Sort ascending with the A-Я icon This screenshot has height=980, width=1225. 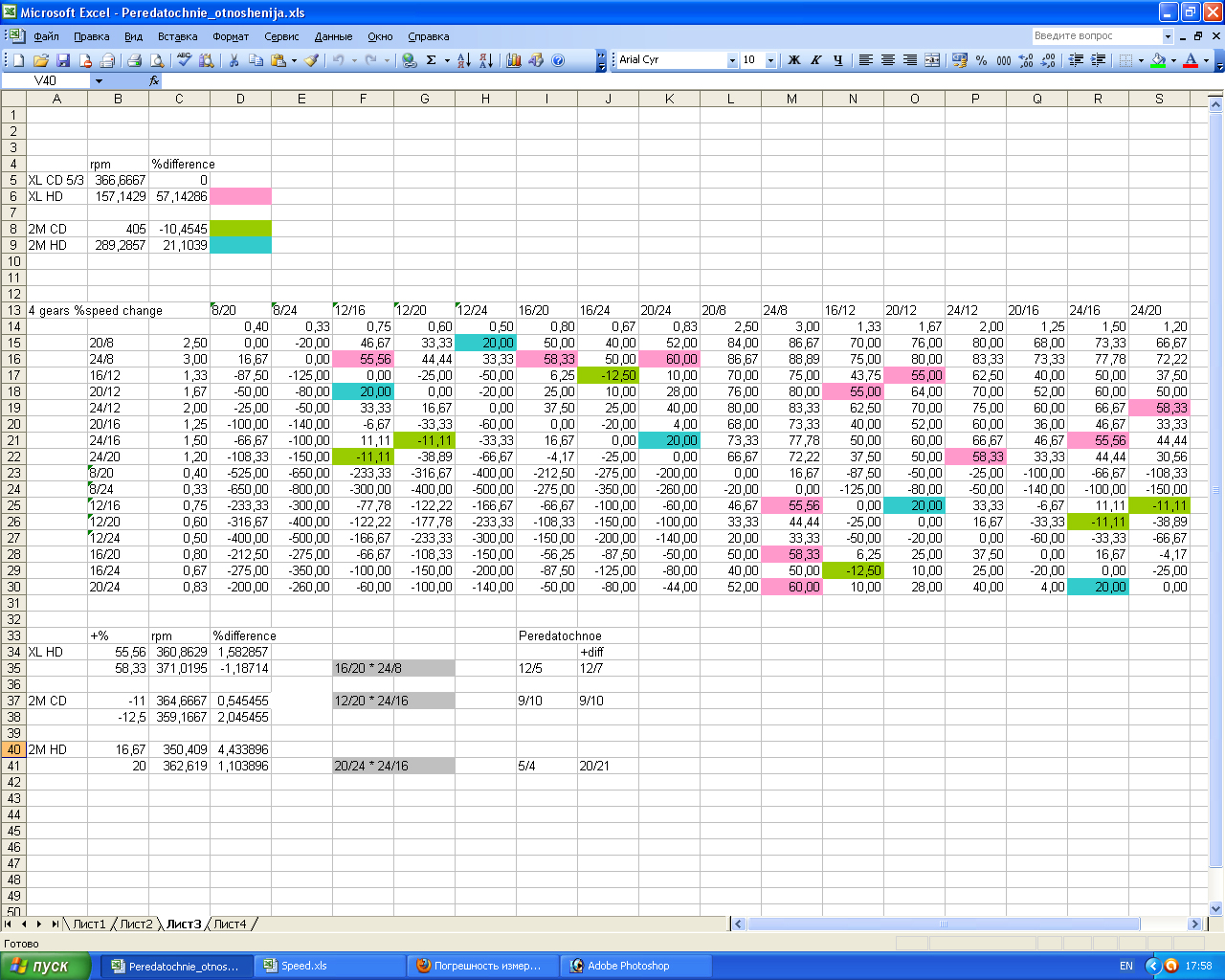pos(464,60)
